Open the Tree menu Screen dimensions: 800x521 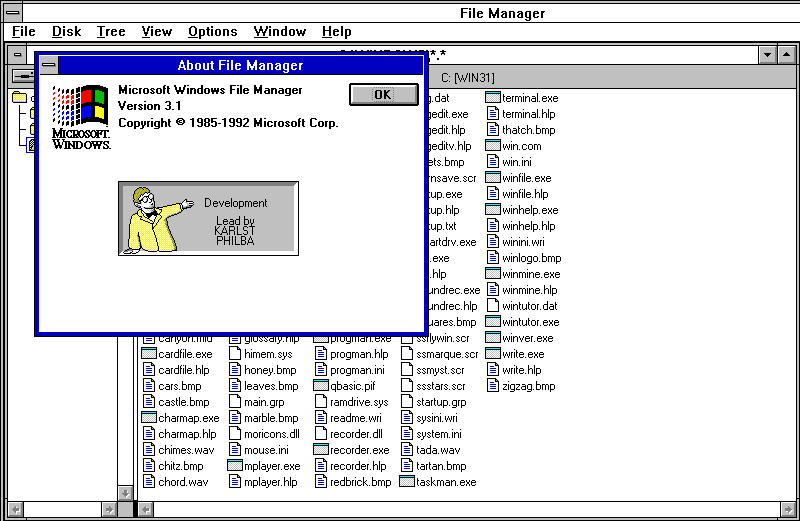111,32
